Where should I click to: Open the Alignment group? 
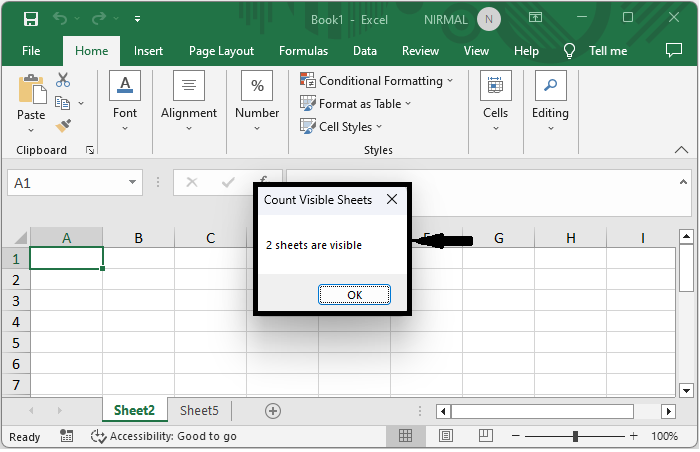click(x=189, y=101)
